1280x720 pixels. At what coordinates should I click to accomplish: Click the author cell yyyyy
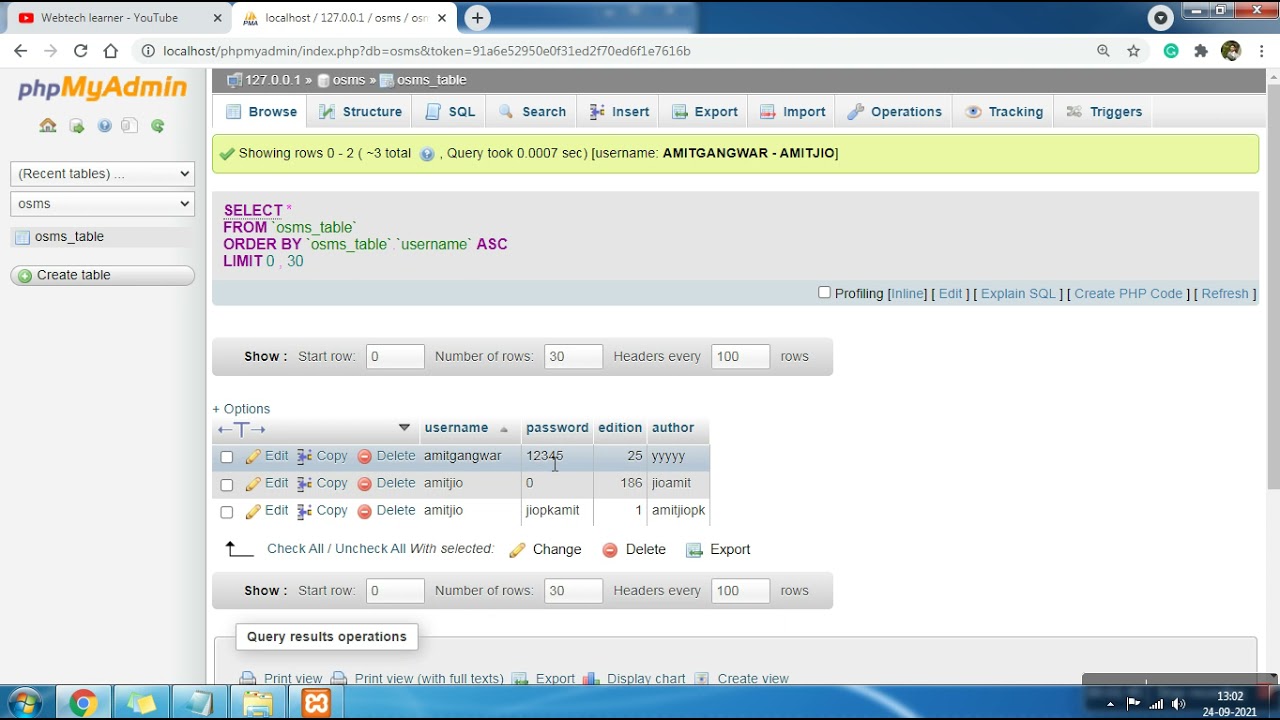point(678,456)
